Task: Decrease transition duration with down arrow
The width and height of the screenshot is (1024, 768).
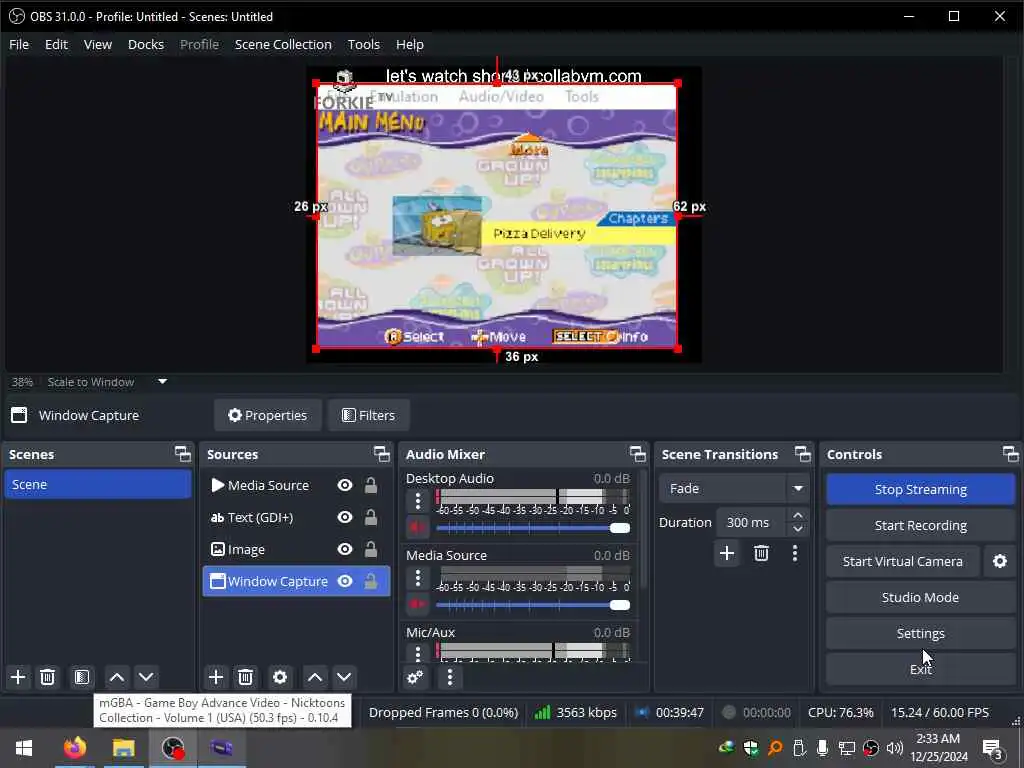Action: click(x=798, y=529)
